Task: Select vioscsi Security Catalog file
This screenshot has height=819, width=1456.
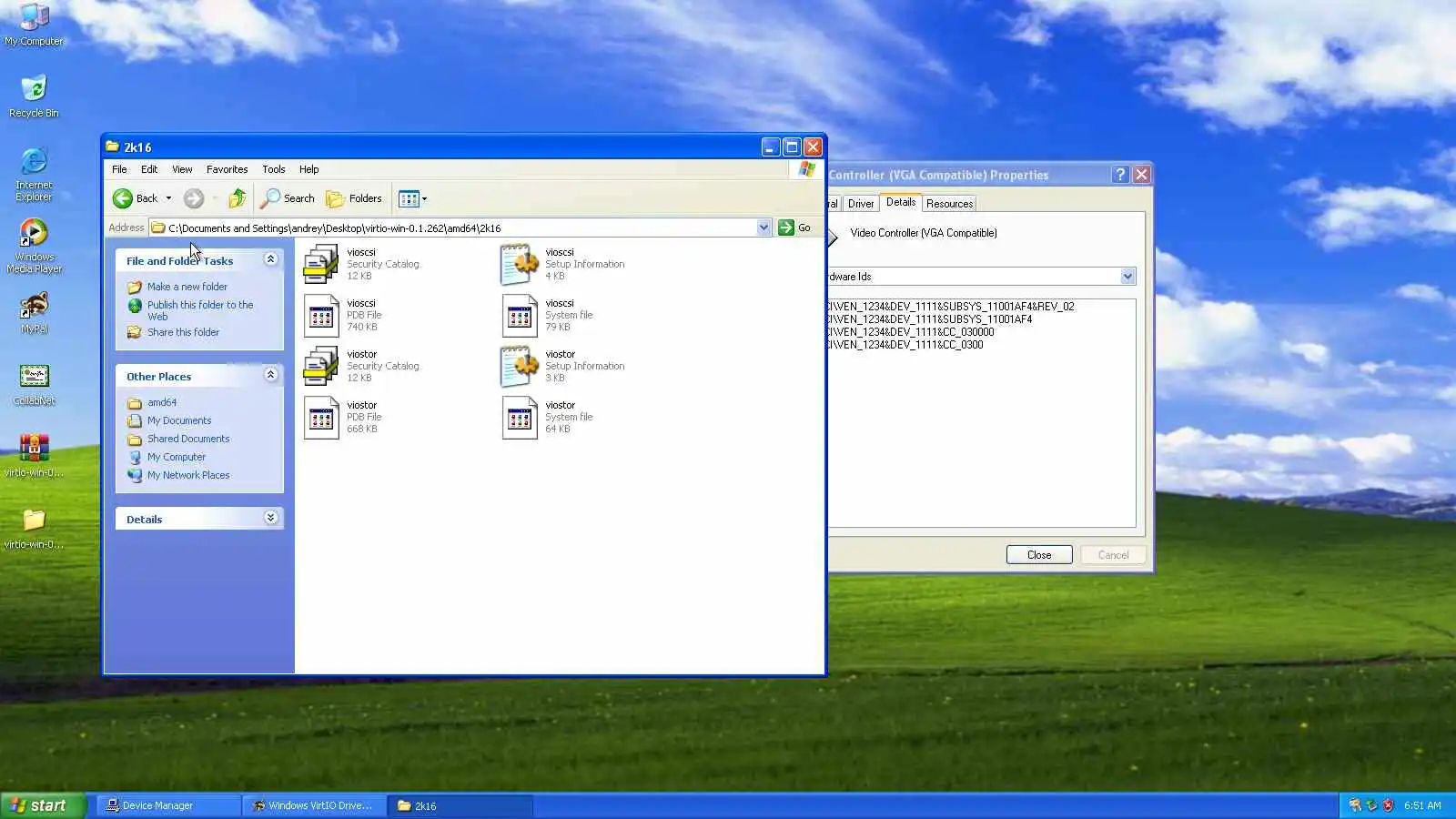Action: click(x=362, y=264)
